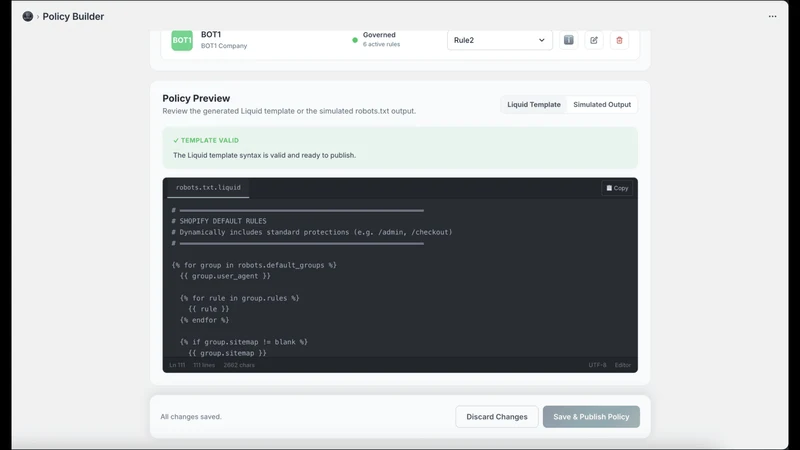Click Discard Changes
The image size is (800, 450).
(x=496, y=417)
